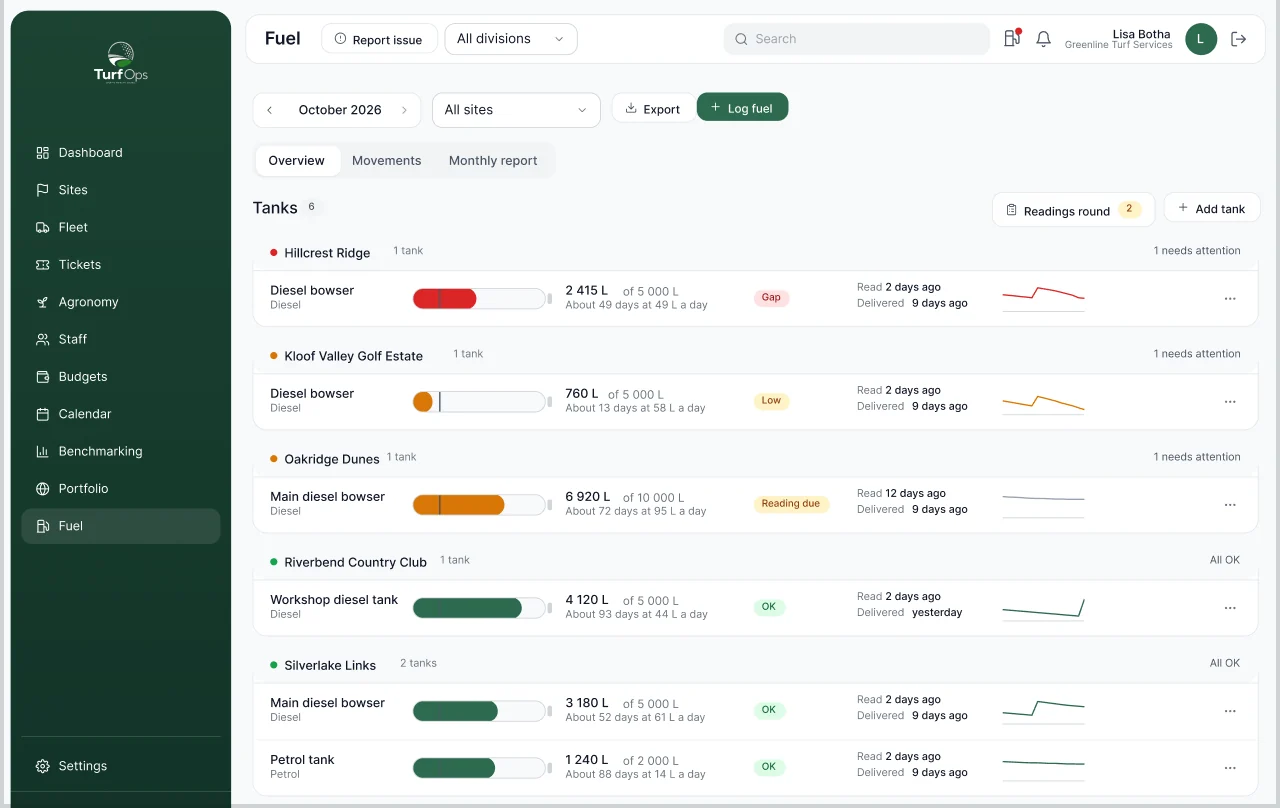This screenshot has height=808, width=1280.
Task: Navigate to Sites in the sidebar
Action: pos(121,190)
